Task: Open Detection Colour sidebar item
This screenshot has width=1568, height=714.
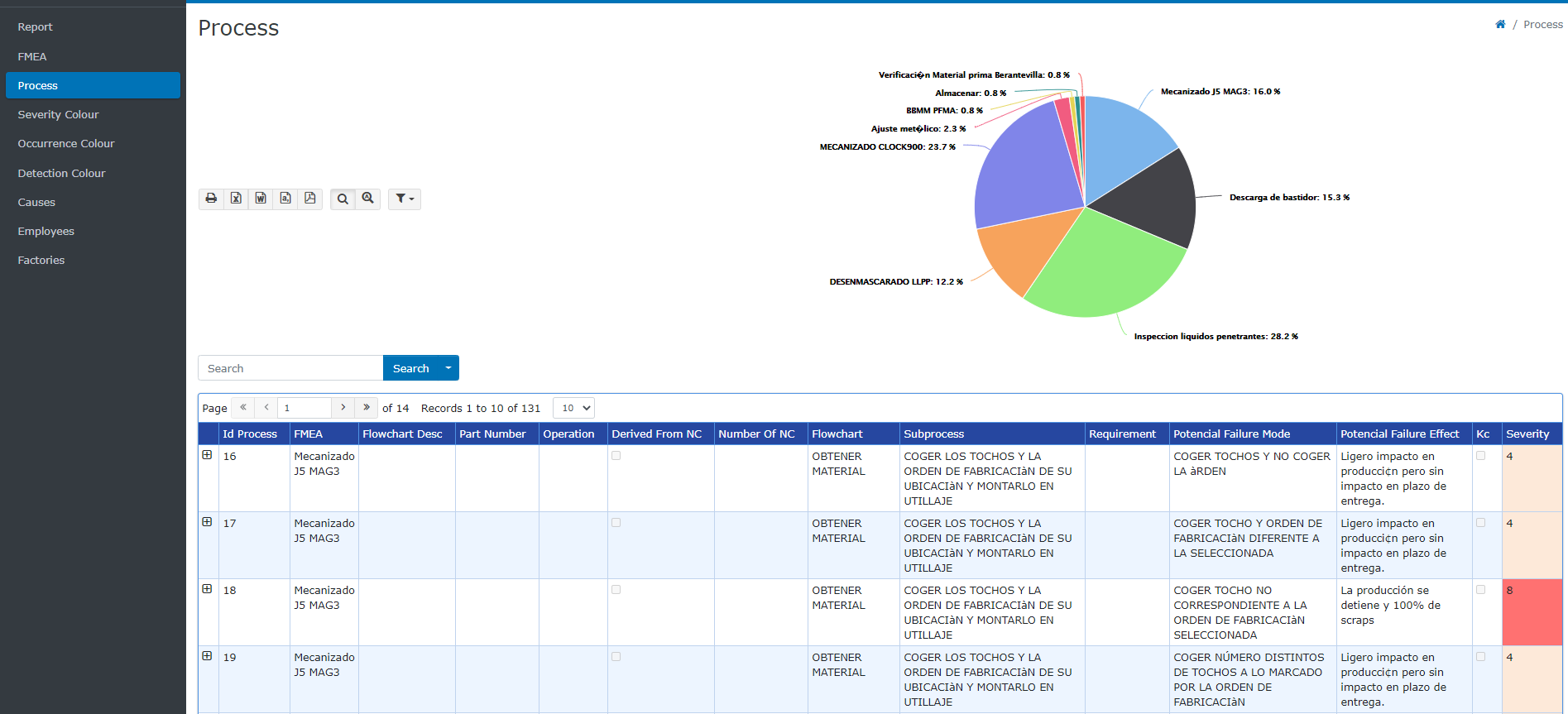Action: click(x=93, y=173)
